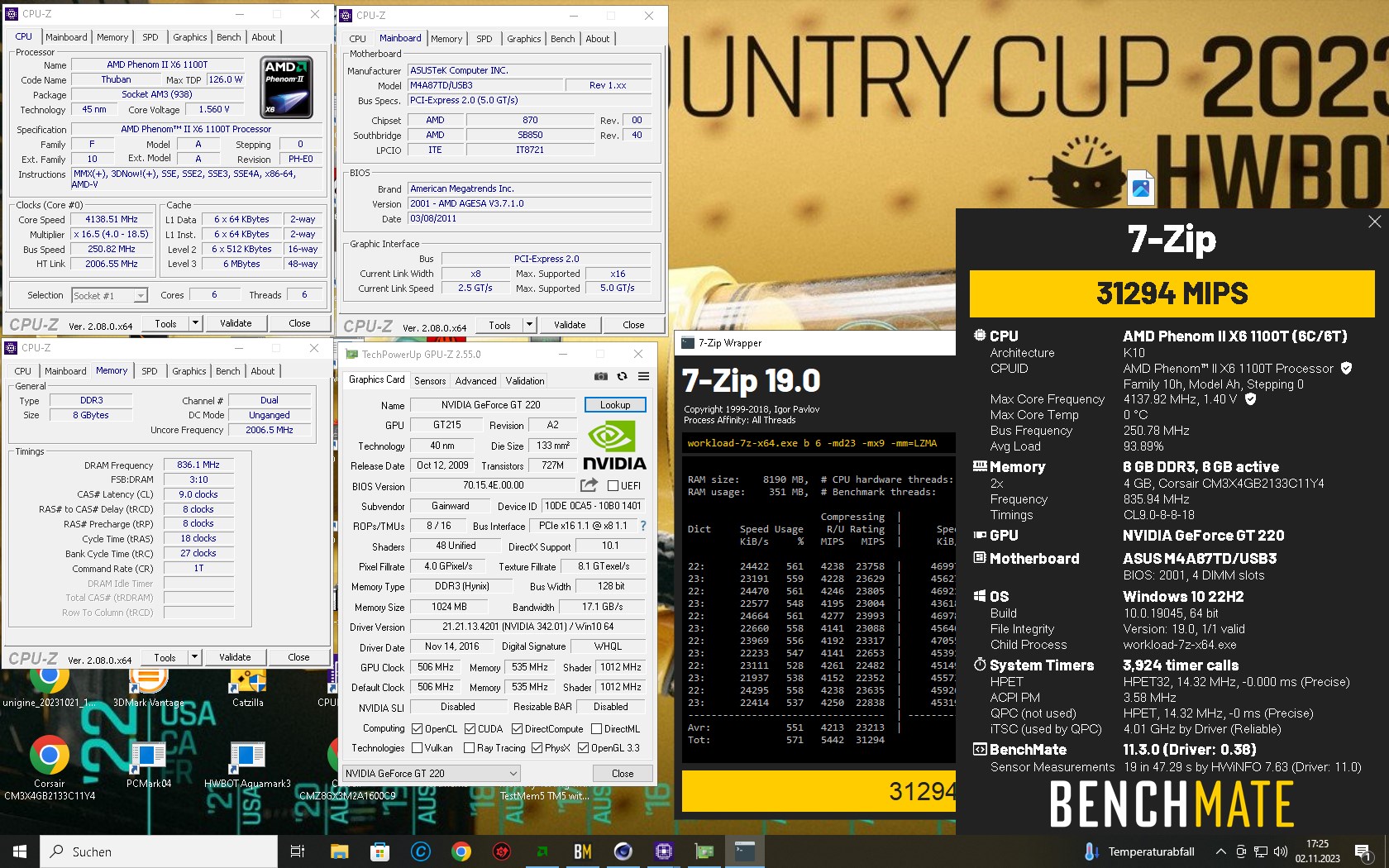The width and height of the screenshot is (1389, 868).
Task: Open the Windows Start menu
Action: (x=20, y=851)
